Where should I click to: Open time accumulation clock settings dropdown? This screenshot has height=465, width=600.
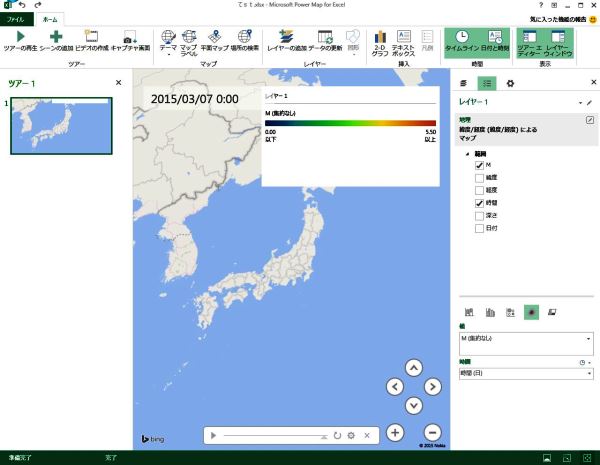585,362
